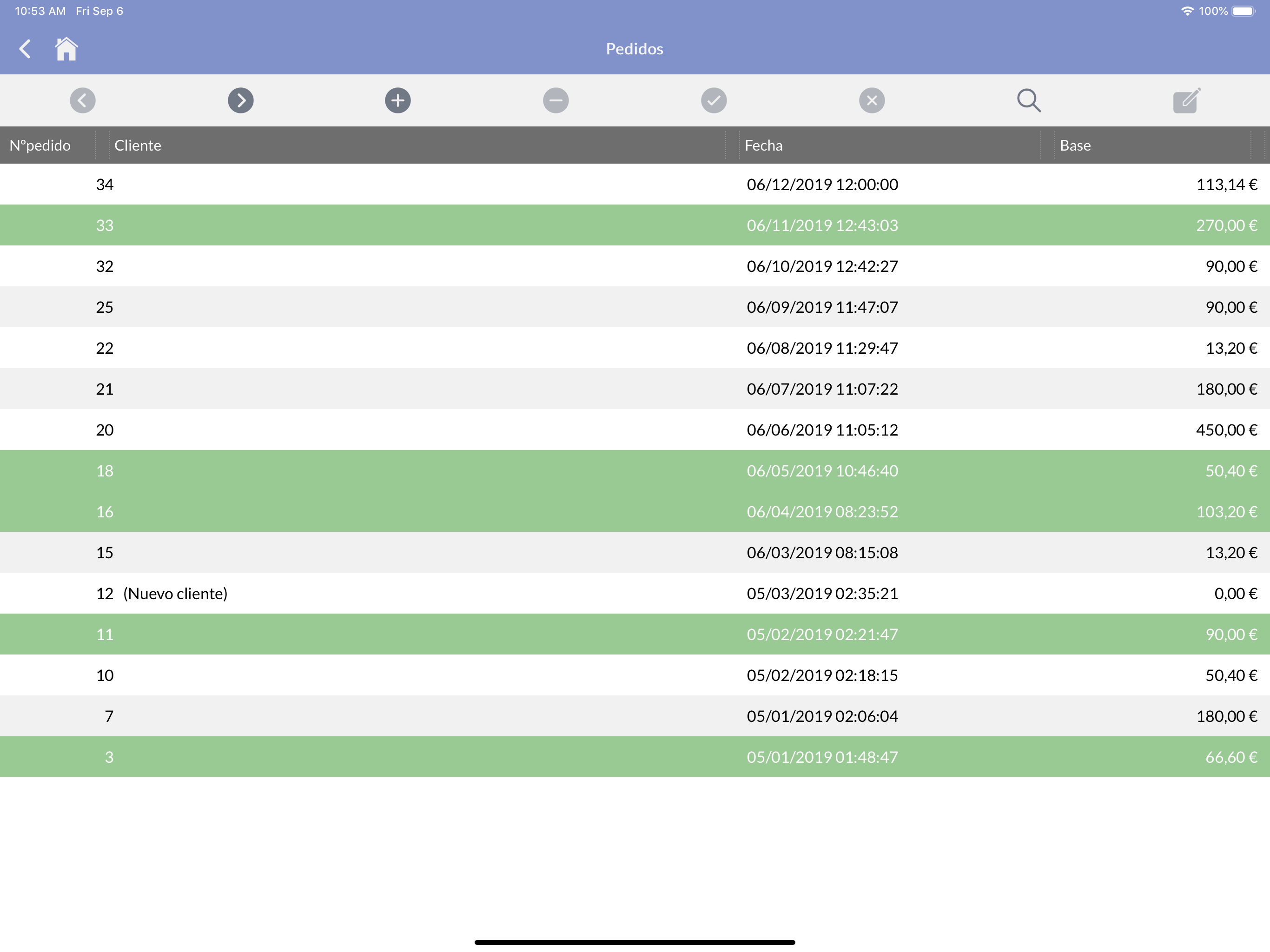Select order number 15
Screen dimensions: 1270x952
tap(635, 552)
